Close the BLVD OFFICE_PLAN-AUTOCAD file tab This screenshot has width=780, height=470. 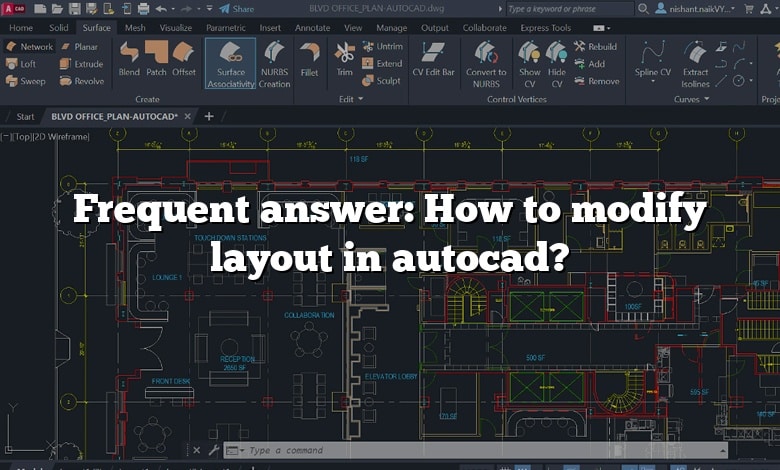click(188, 116)
